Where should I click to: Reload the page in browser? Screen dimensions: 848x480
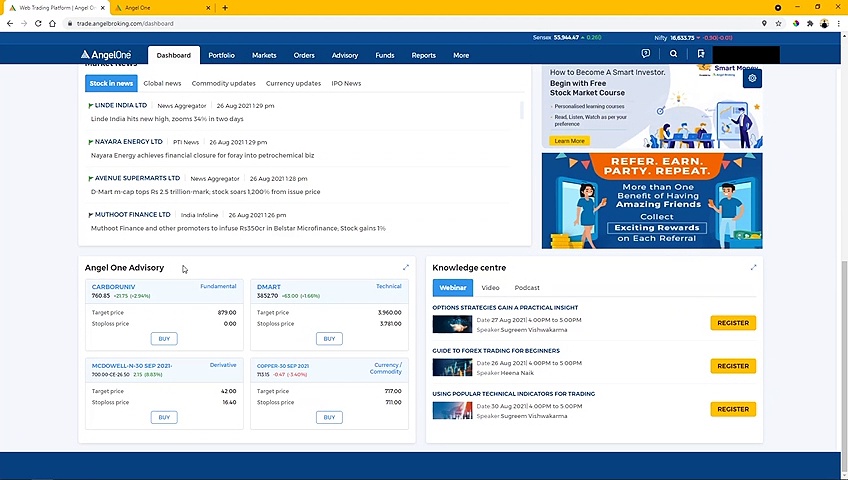(x=38, y=23)
